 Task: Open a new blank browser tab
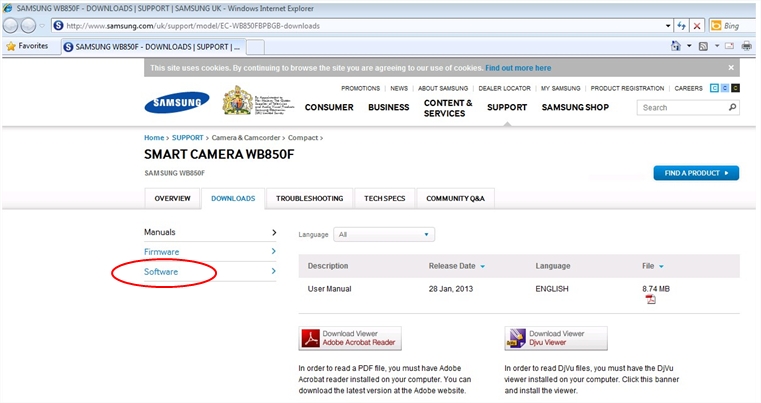tap(255, 47)
